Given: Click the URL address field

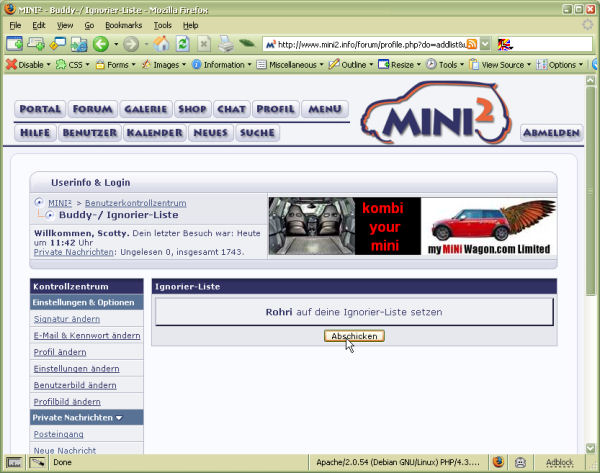Looking at the screenshot, I should [x=370, y=44].
